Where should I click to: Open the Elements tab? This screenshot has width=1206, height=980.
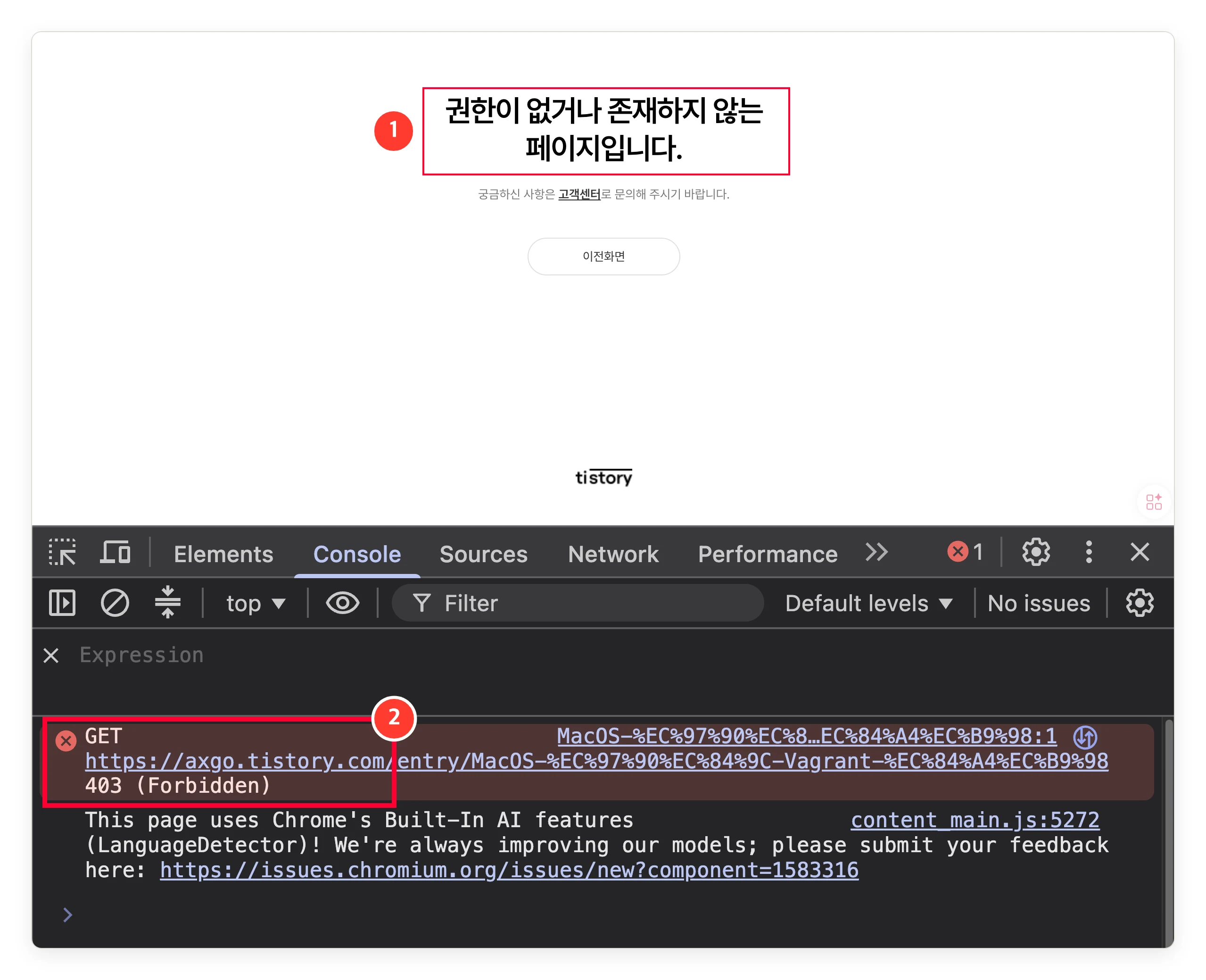click(223, 554)
